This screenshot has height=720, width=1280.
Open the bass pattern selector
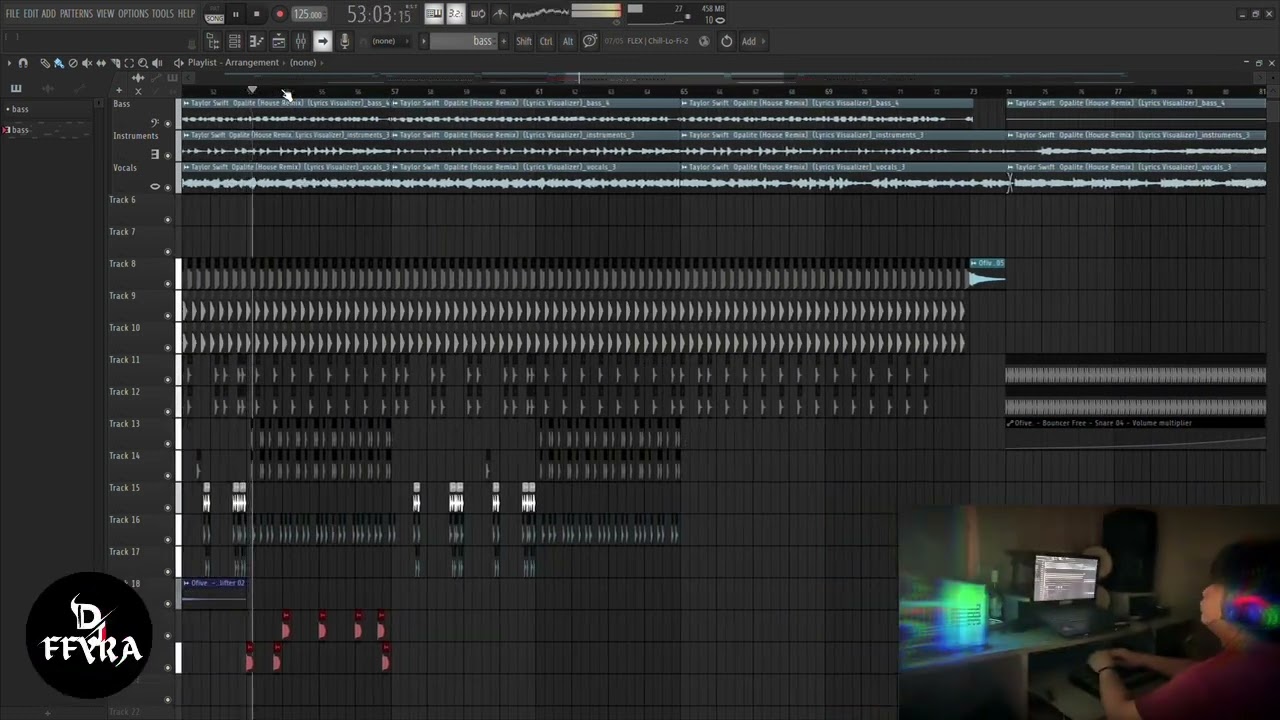click(463, 41)
